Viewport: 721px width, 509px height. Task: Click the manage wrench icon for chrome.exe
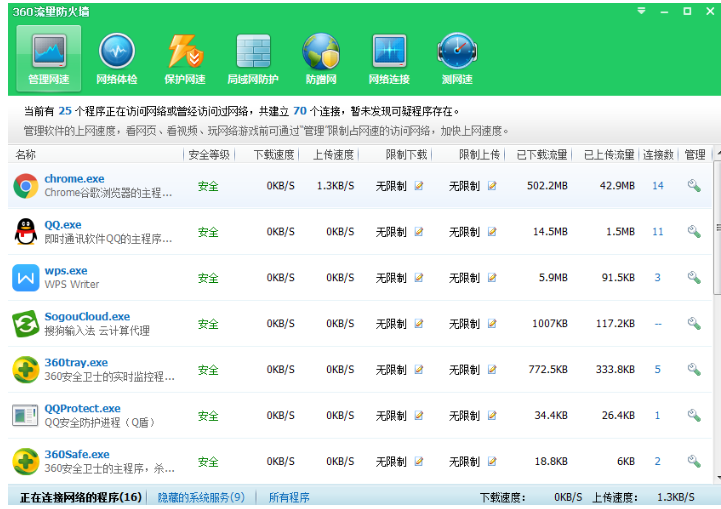[x=694, y=186]
